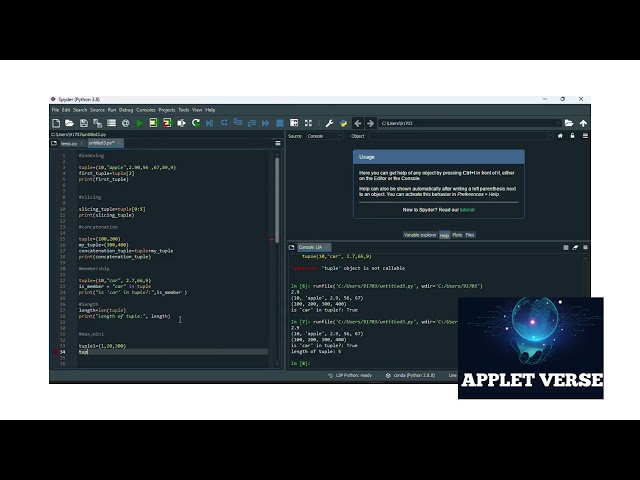
Task: Open the Help menu
Action: [210, 110]
